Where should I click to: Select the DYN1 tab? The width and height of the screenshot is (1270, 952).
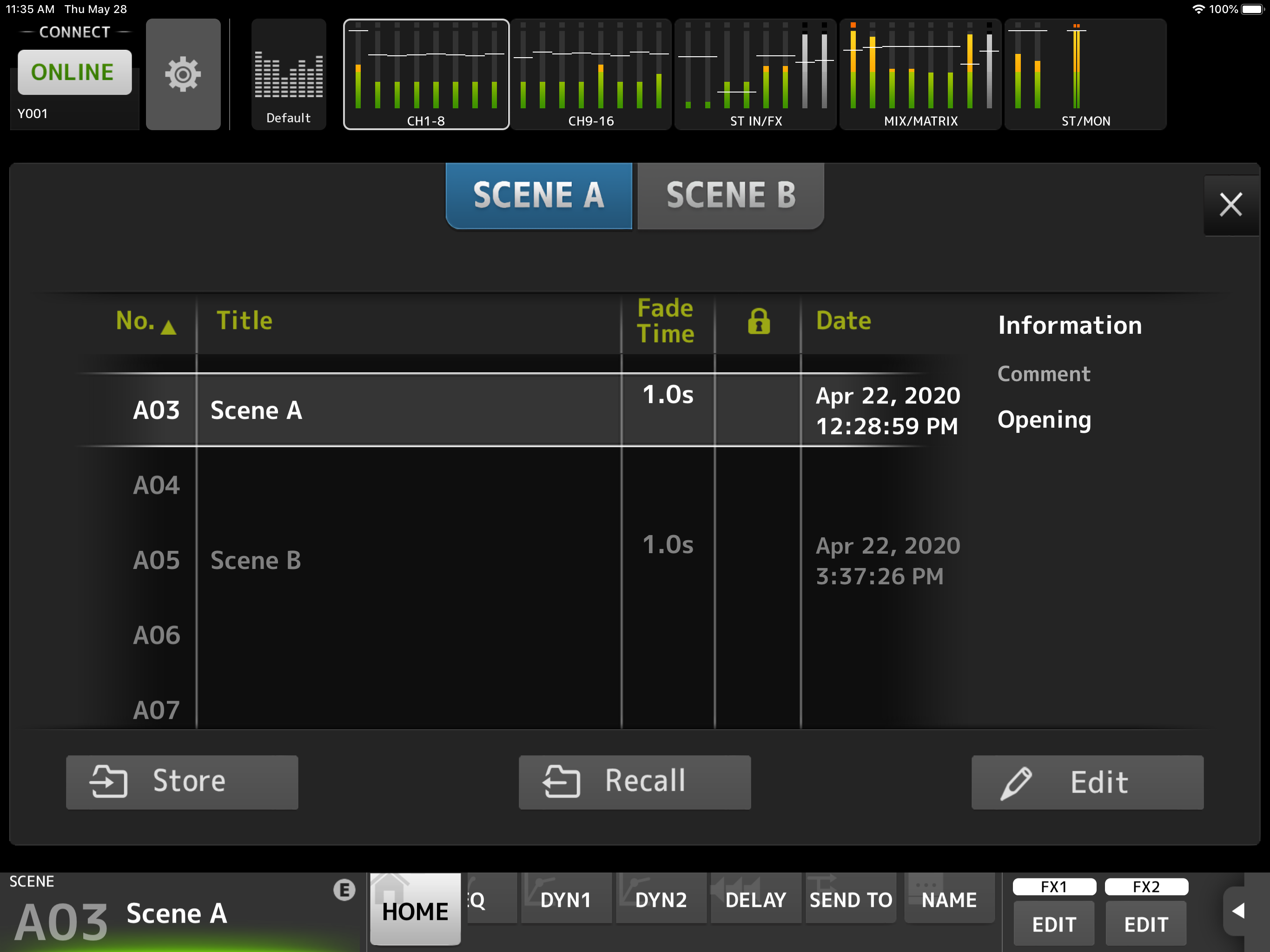(x=566, y=899)
